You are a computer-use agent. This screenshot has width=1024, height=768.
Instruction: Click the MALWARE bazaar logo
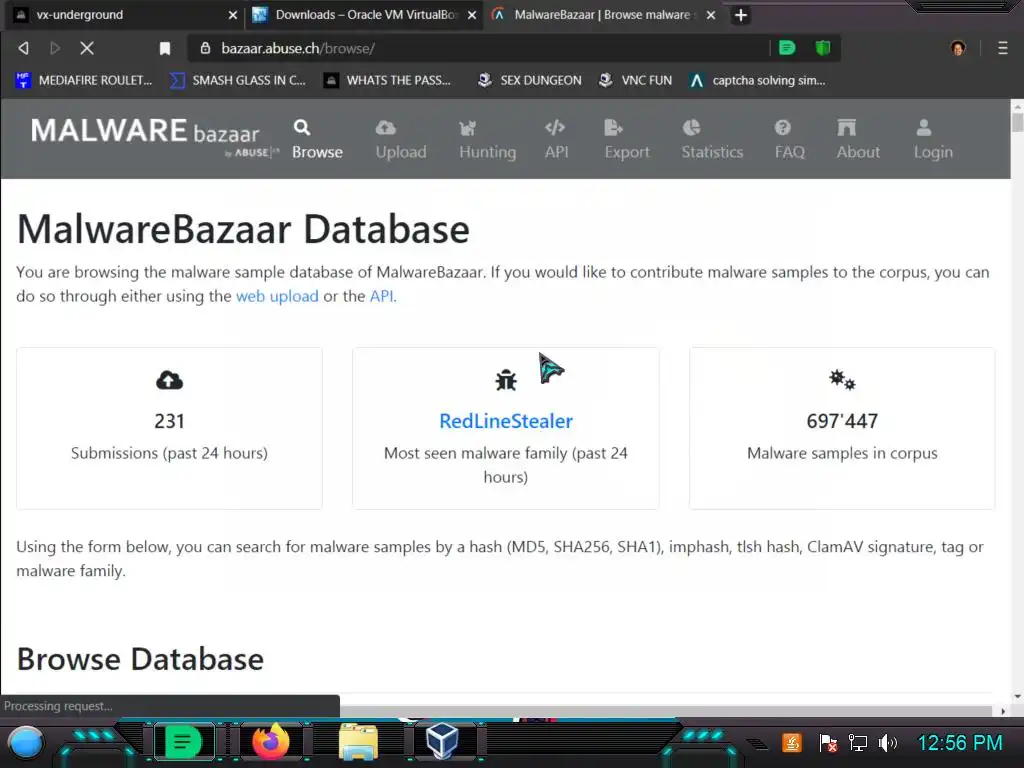point(154,137)
